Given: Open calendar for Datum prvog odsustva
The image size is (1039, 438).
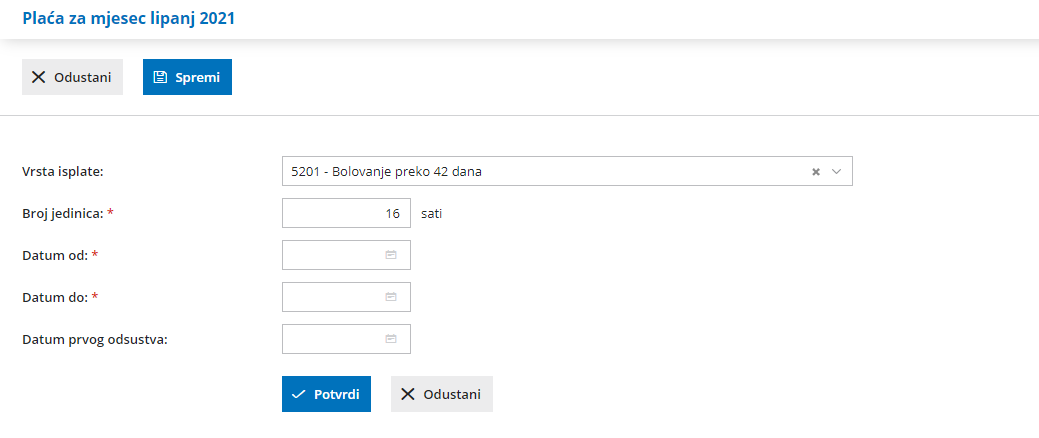Looking at the screenshot, I should [x=391, y=339].
